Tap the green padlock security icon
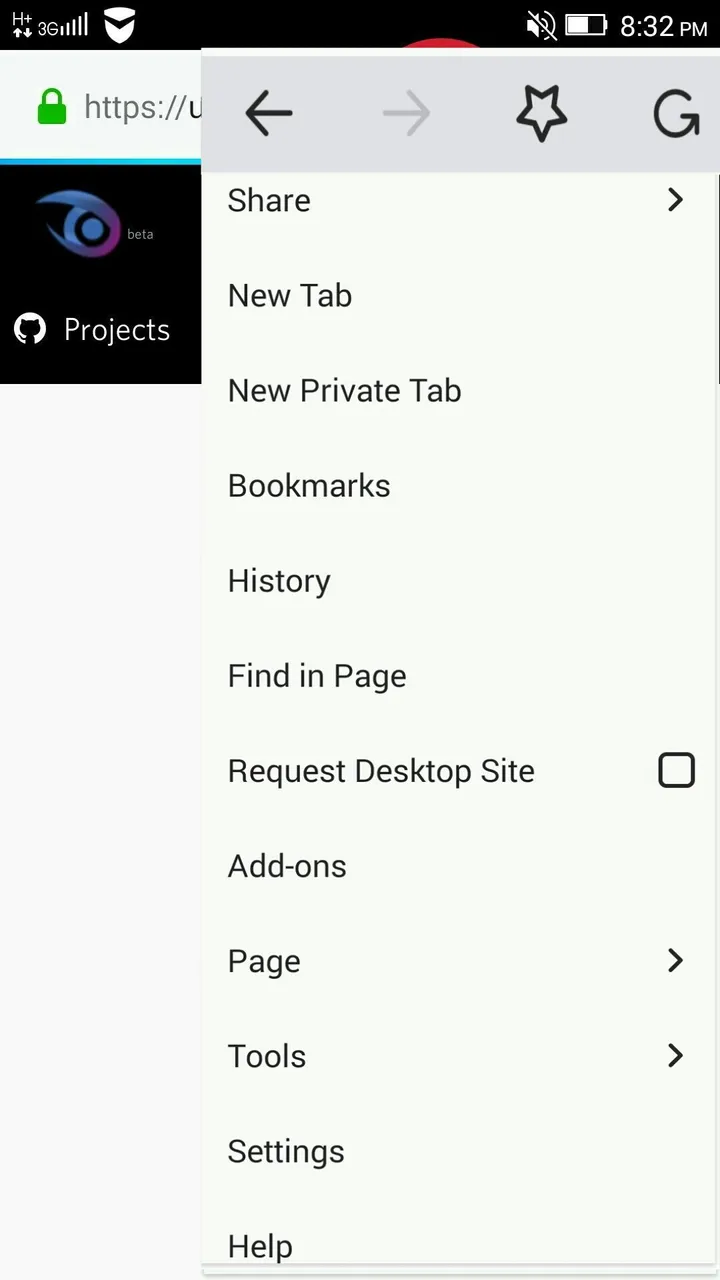Viewport: 720px width, 1280px height. (52, 107)
